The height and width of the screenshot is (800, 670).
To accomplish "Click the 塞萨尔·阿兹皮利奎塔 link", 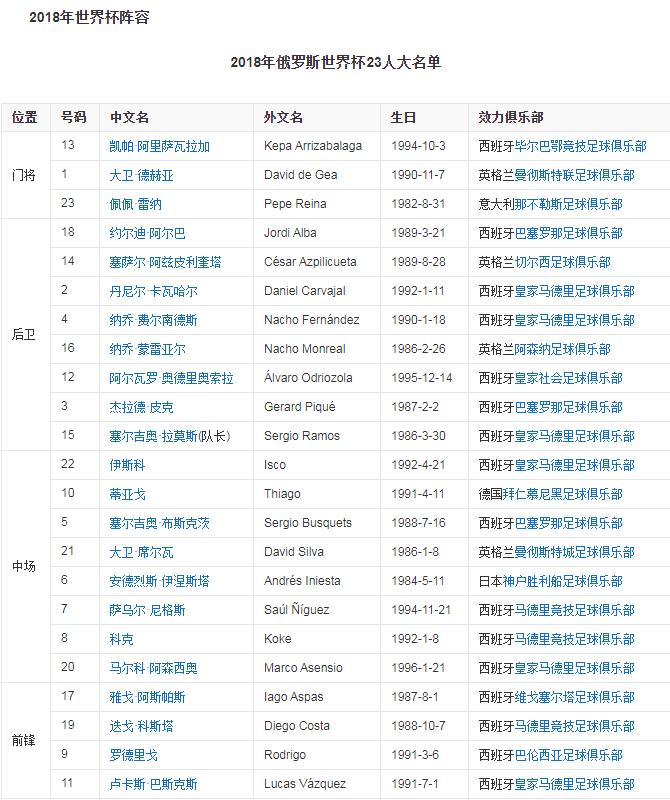I will [x=166, y=263].
